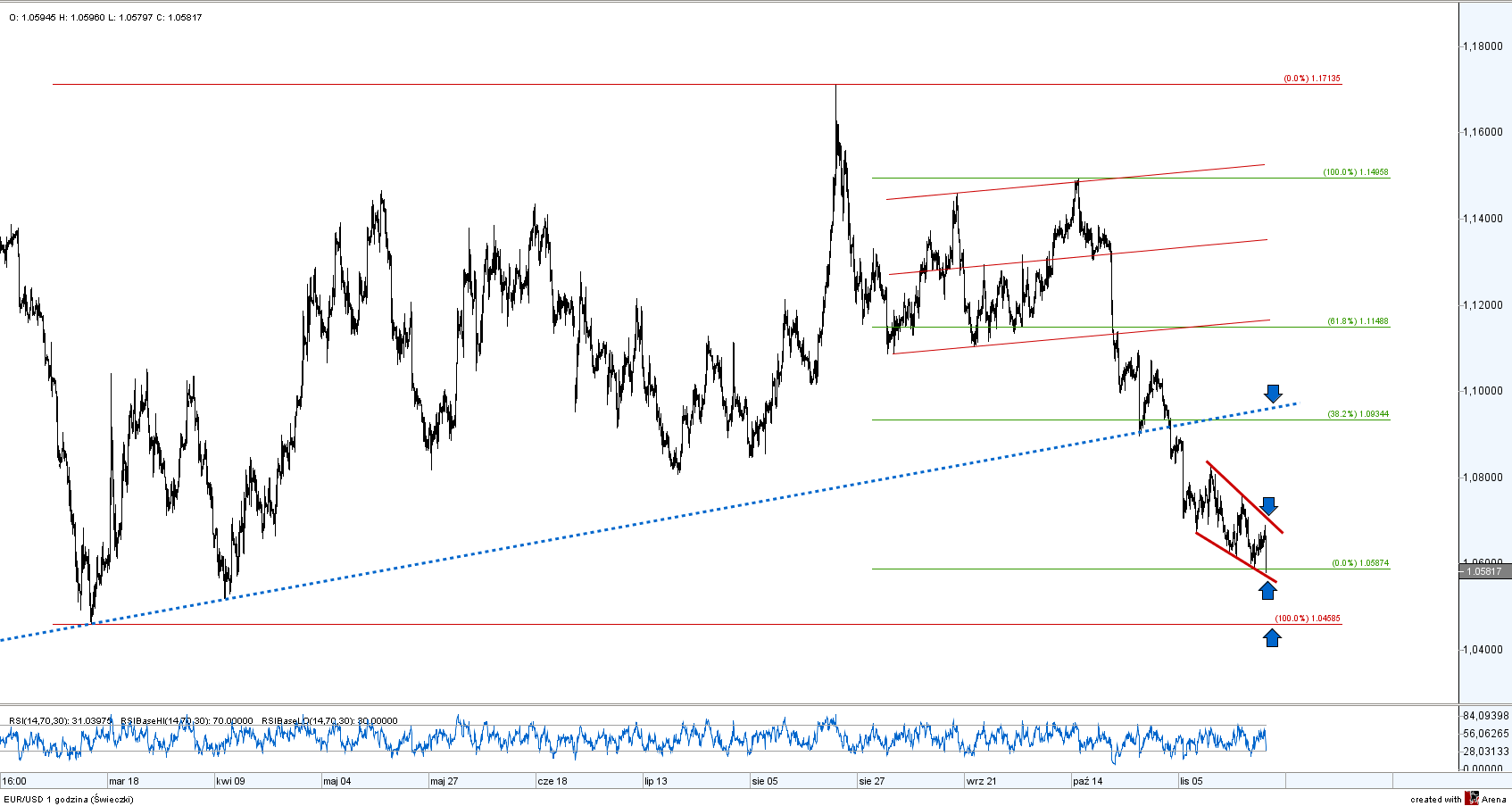Click price axis value 1,18000

click(1483, 46)
